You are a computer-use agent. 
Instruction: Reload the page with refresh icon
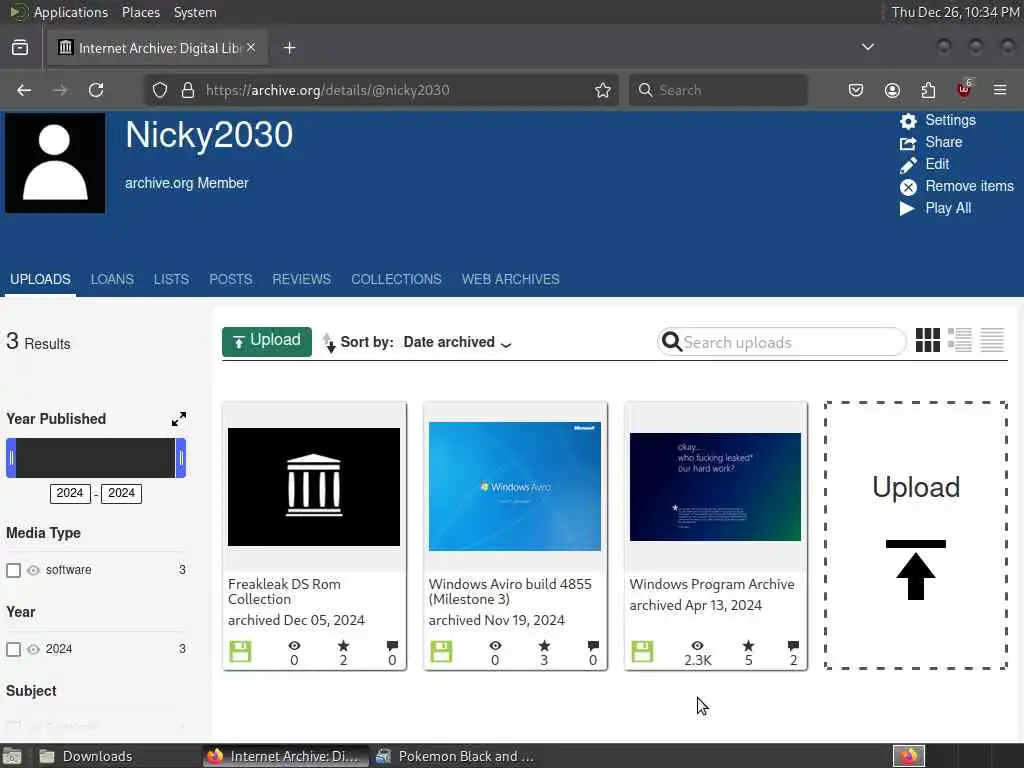96,90
